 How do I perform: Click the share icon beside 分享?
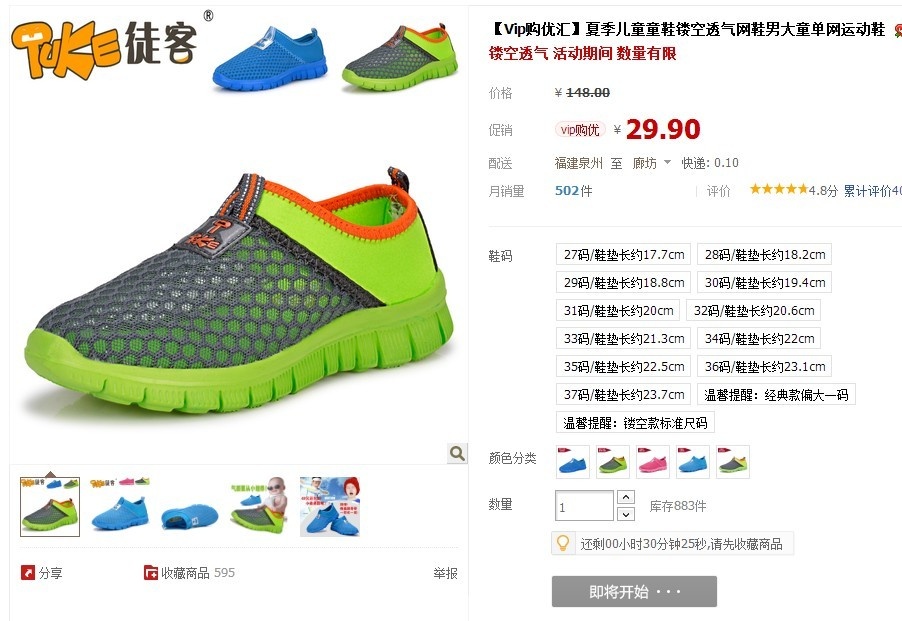point(28,573)
